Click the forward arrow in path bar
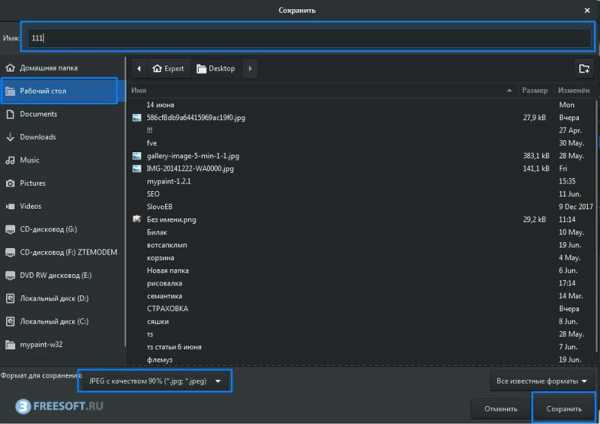The image size is (600, 424). click(x=250, y=68)
